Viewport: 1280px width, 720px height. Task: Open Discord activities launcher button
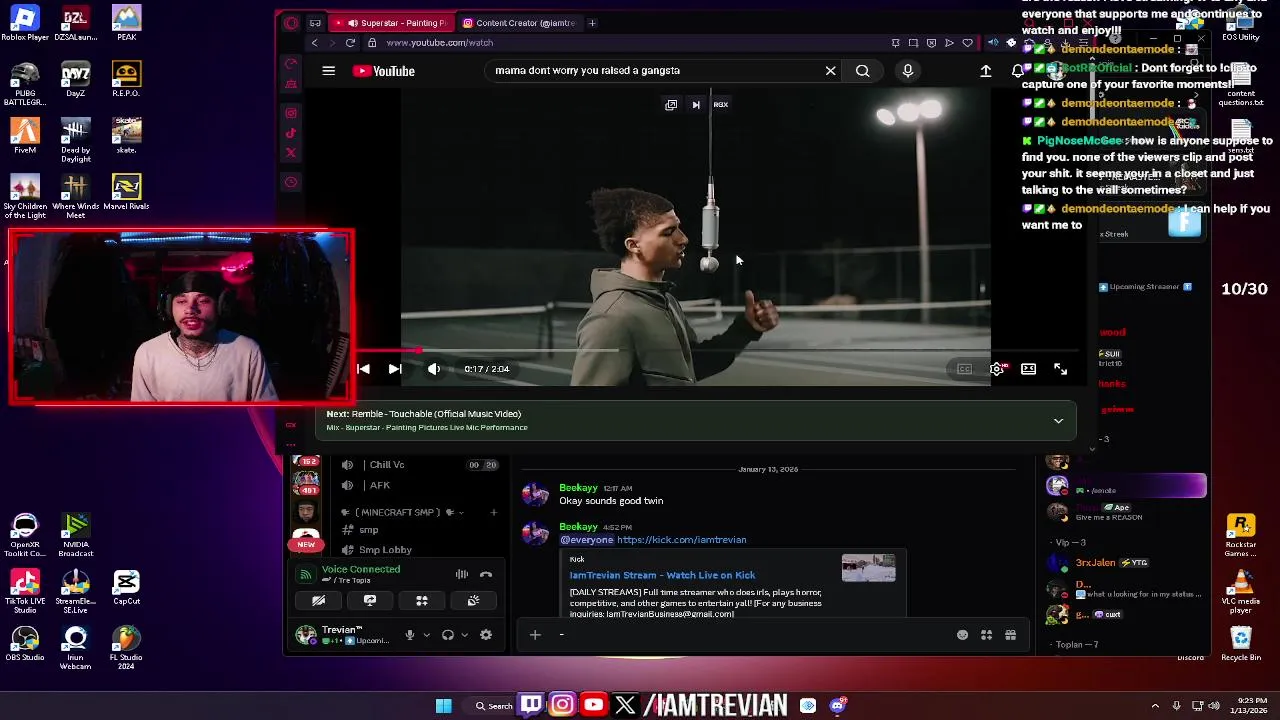coord(422,601)
